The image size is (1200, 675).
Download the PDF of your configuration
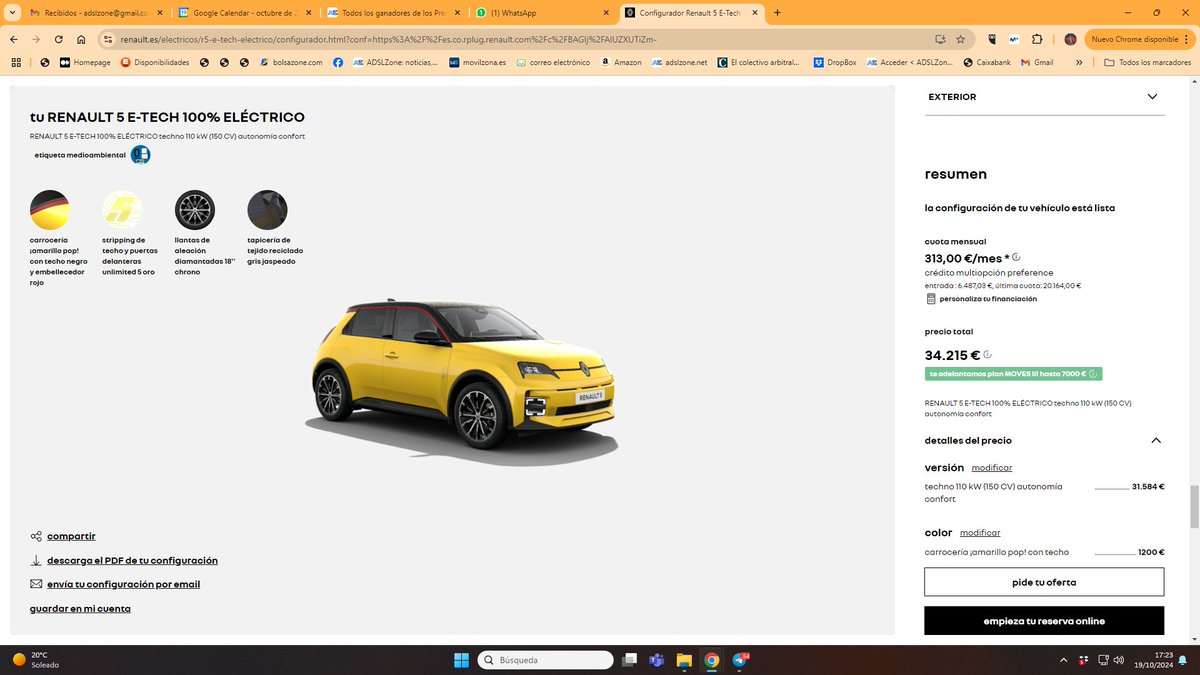click(132, 560)
